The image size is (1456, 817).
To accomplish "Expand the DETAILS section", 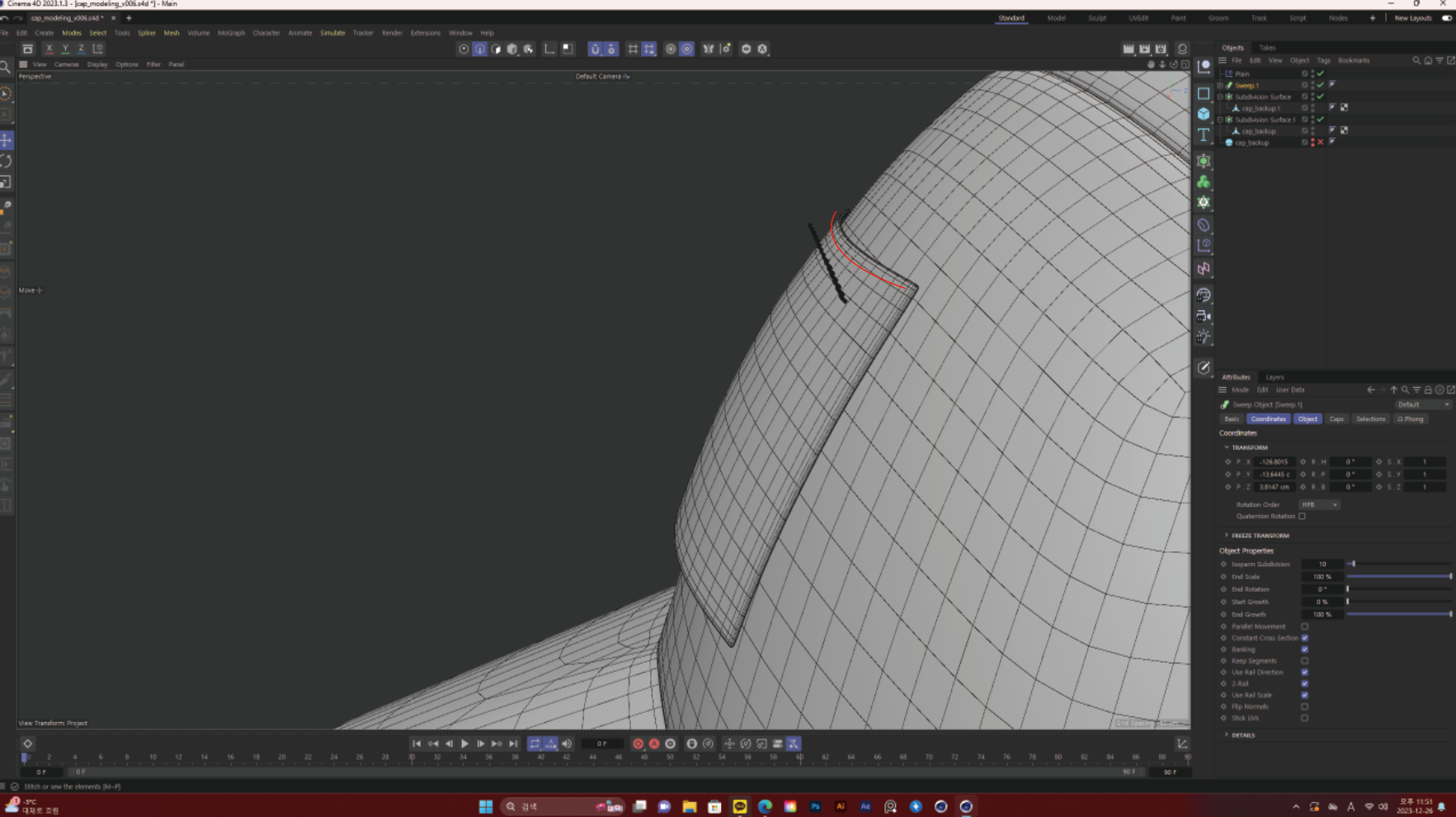I will coord(1227,735).
